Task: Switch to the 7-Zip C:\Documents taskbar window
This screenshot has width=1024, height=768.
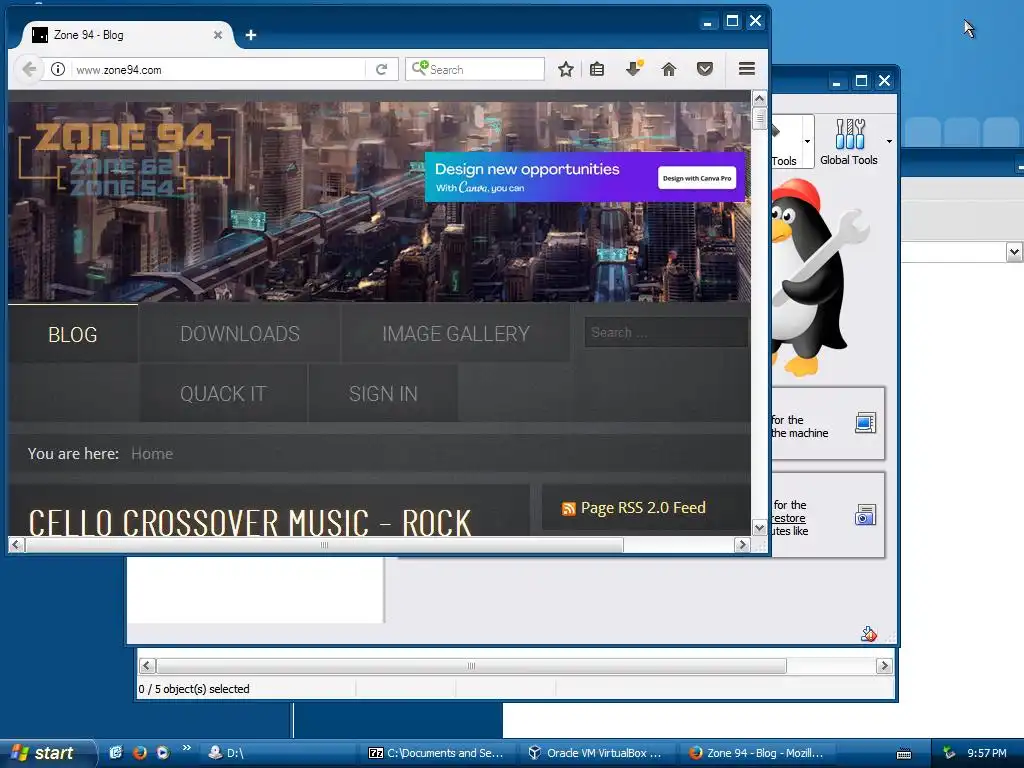Action: tap(438, 753)
